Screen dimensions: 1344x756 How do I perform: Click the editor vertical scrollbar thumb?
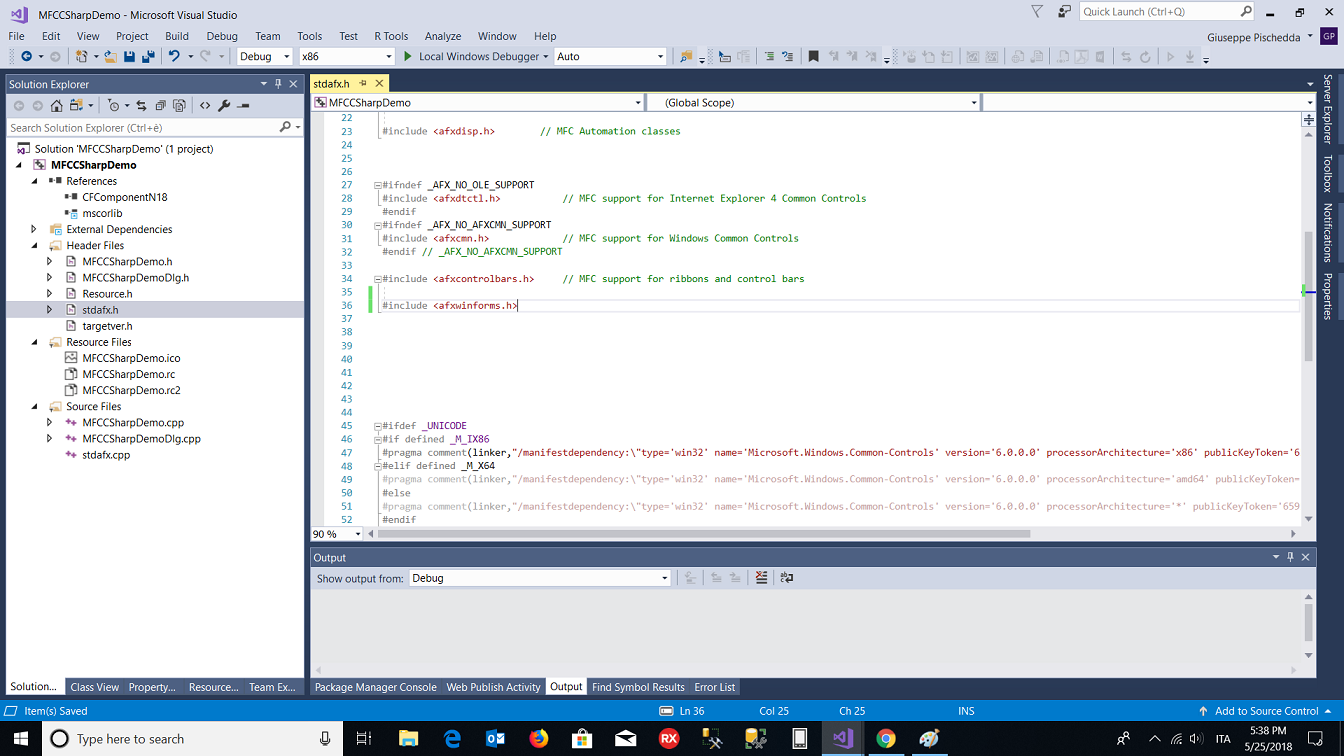click(1308, 296)
